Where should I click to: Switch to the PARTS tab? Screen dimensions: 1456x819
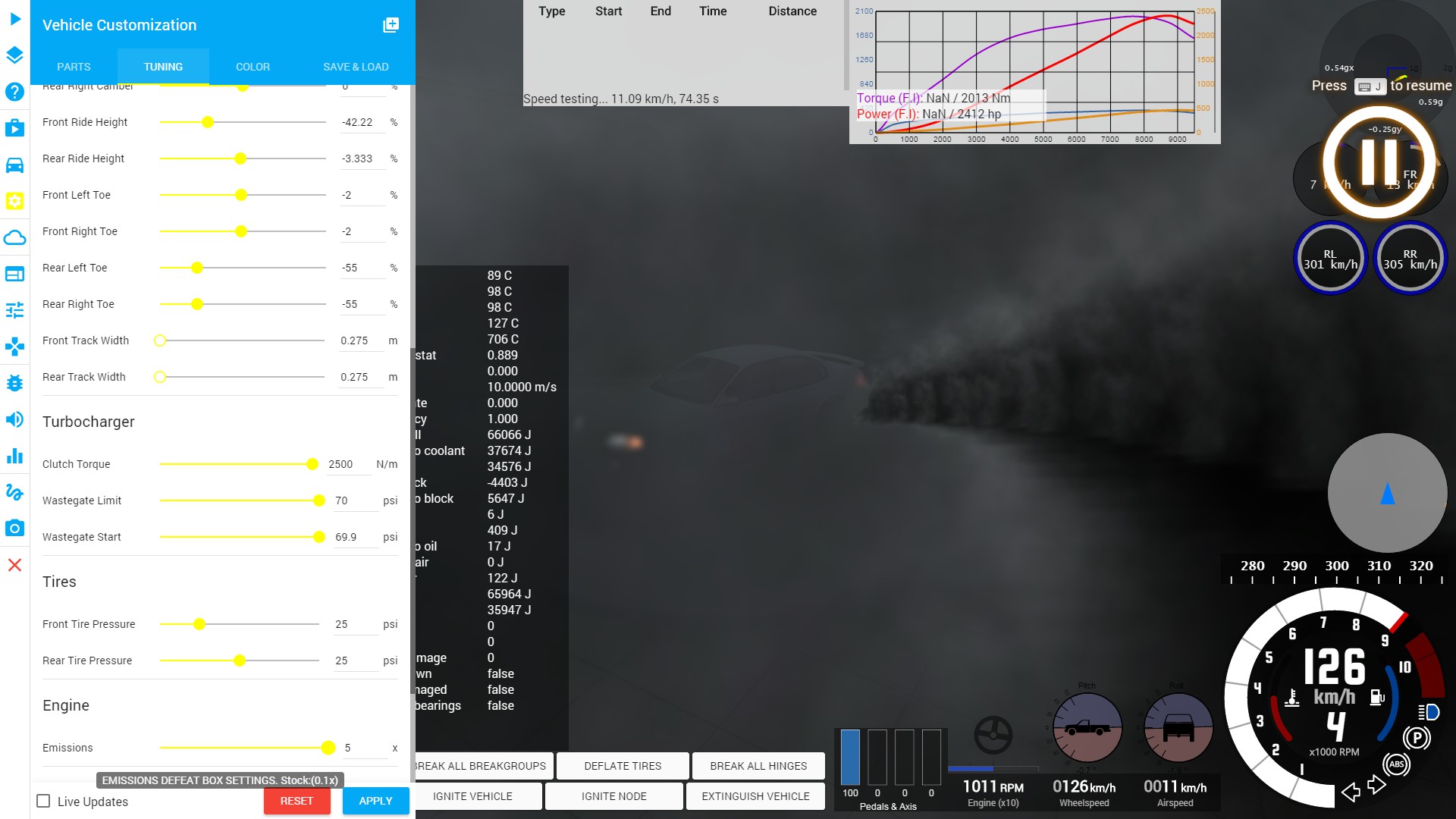pyautogui.click(x=74, y=67)
